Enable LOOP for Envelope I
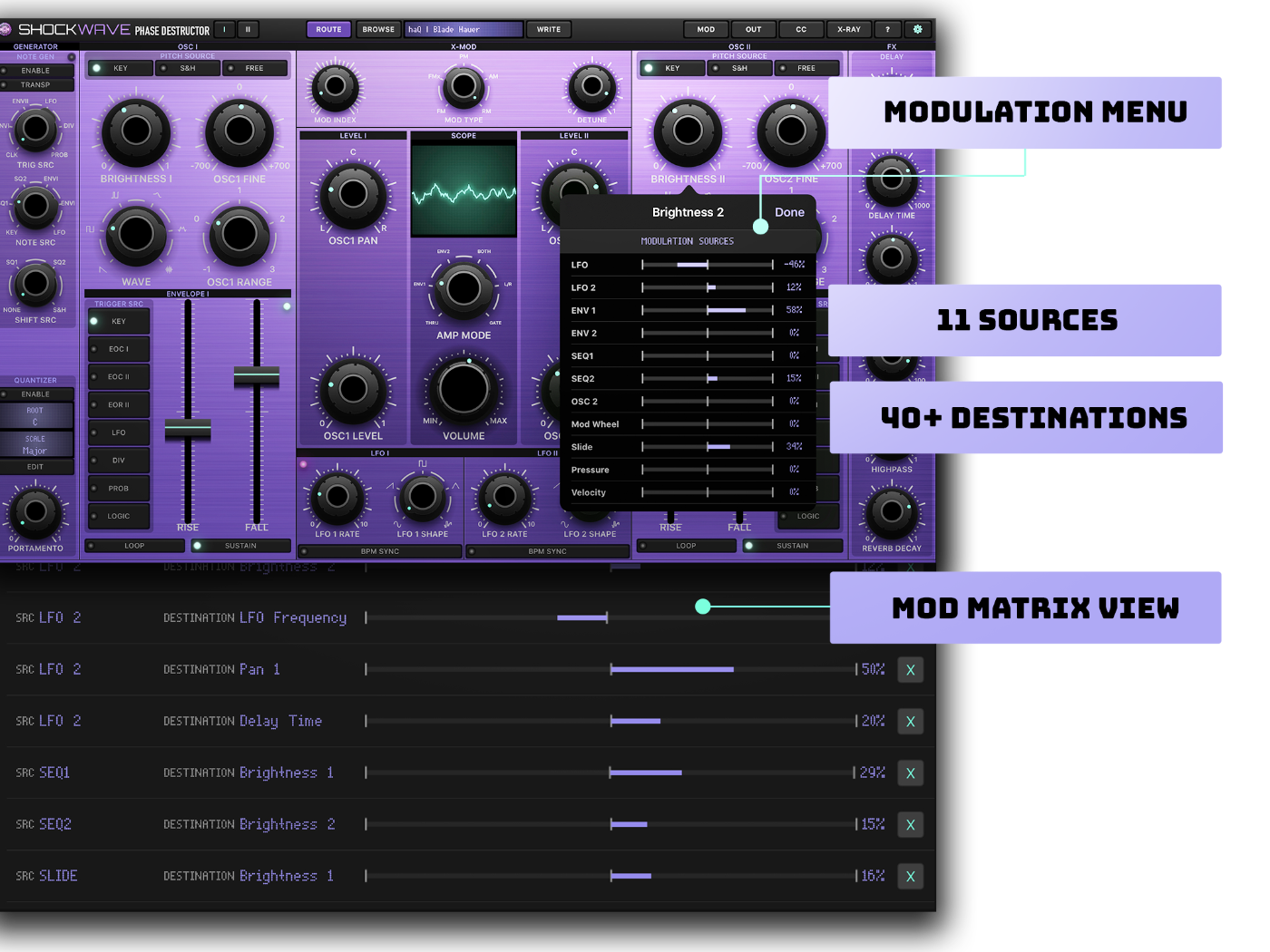This screenshot has height=952, width=1270. [x=134, y=546]
